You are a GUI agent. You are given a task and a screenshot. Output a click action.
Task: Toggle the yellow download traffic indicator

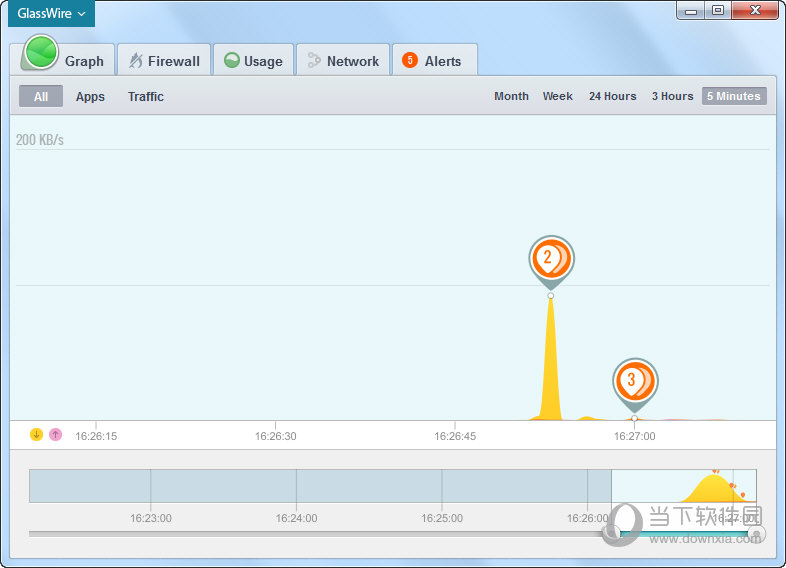tap(36, 434)
